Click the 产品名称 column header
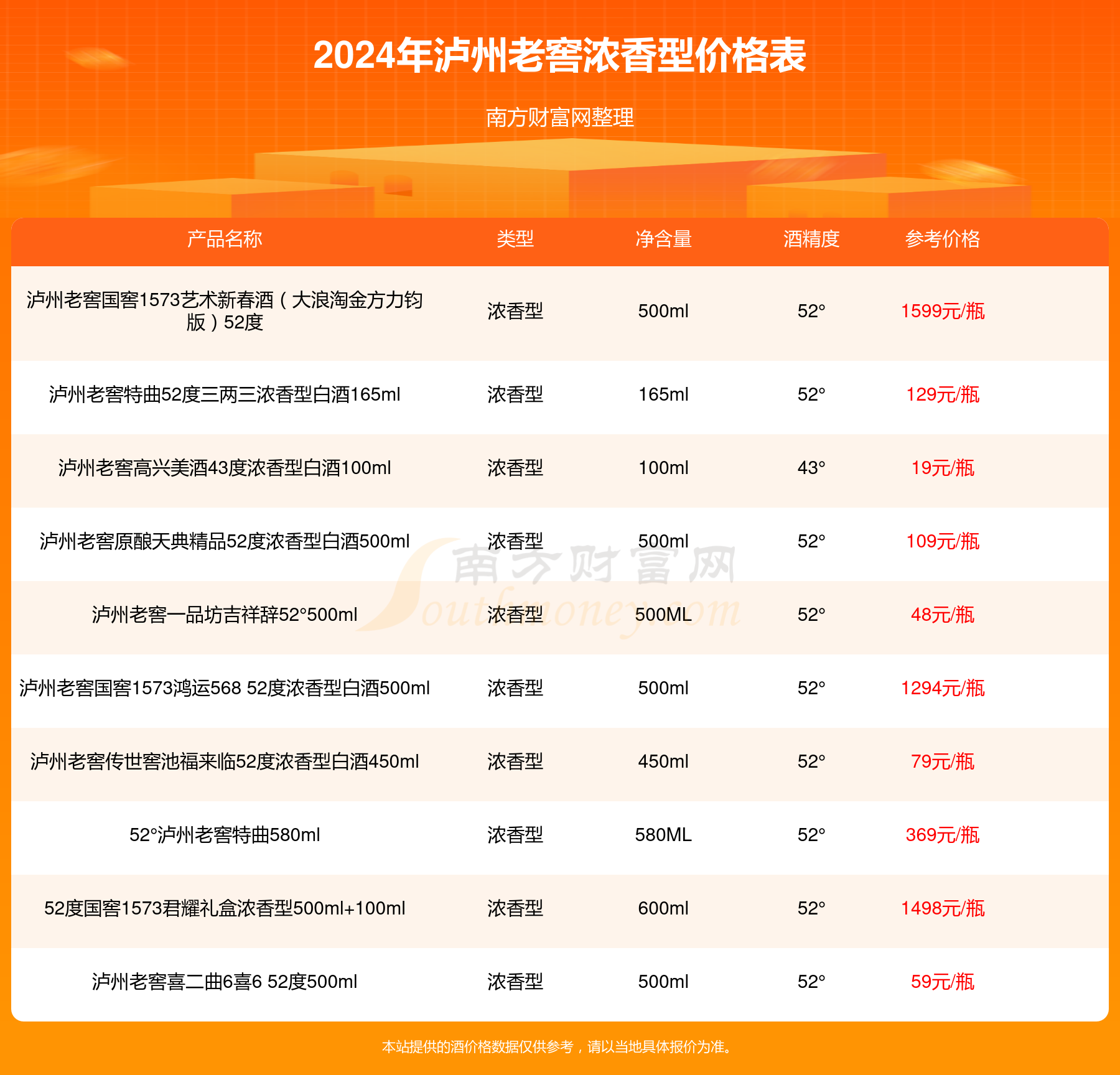The height and width of the screenshot is (1075, 1120). click(225, 239)
